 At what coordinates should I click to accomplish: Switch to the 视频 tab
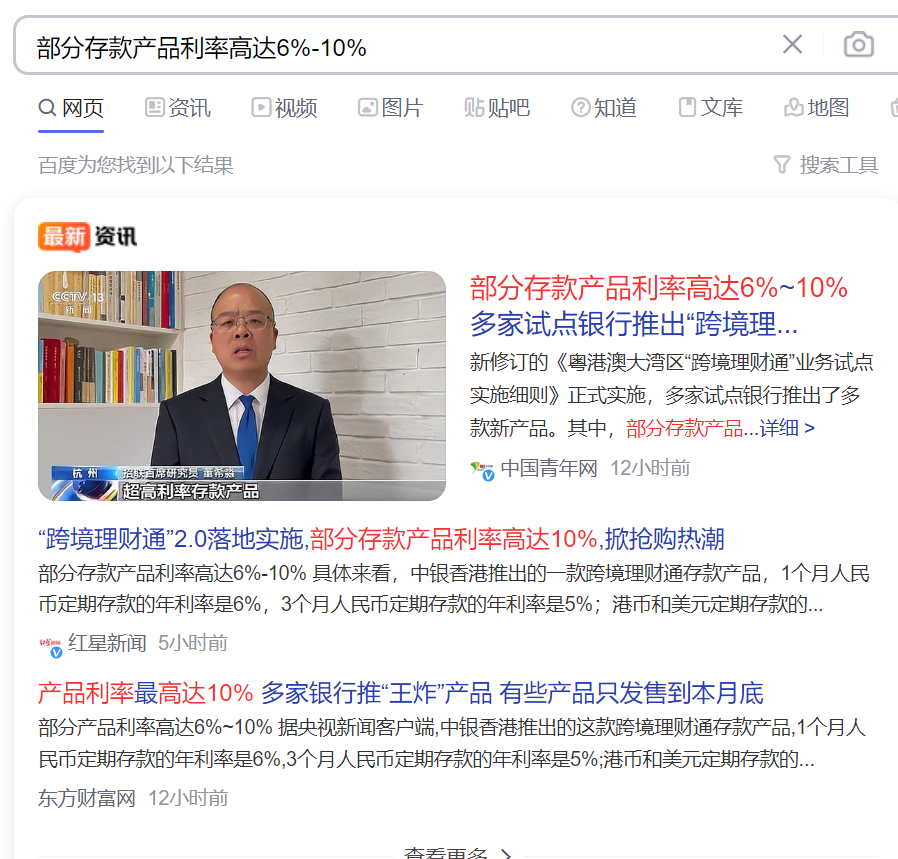[284, 108]
